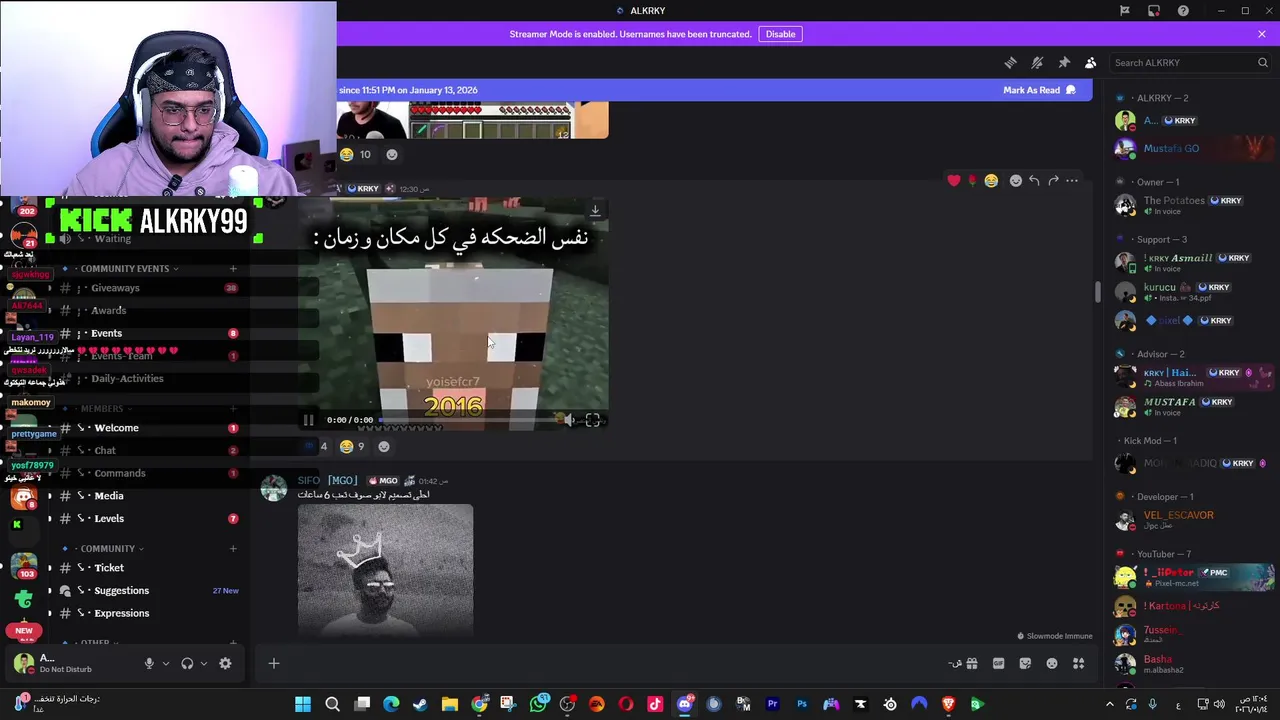Open pinned messages pin icon

coord(1064,62)
